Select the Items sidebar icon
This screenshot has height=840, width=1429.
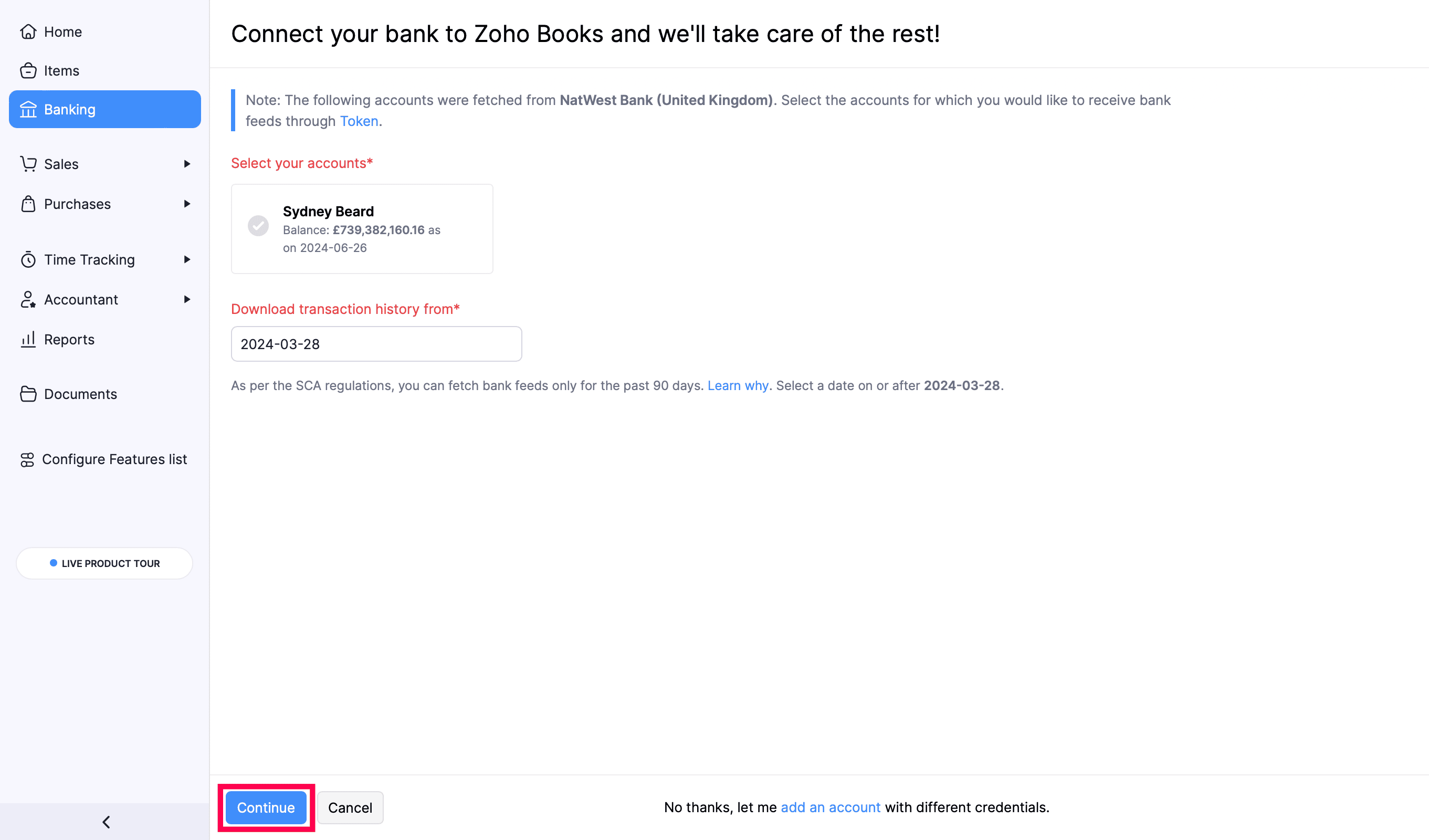tap(28, 70)
